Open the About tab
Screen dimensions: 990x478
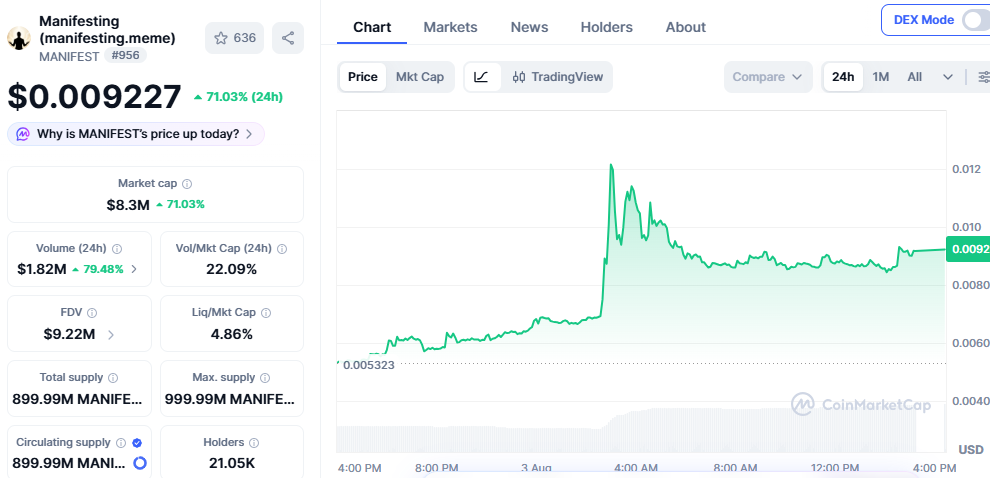pos(686,27)
